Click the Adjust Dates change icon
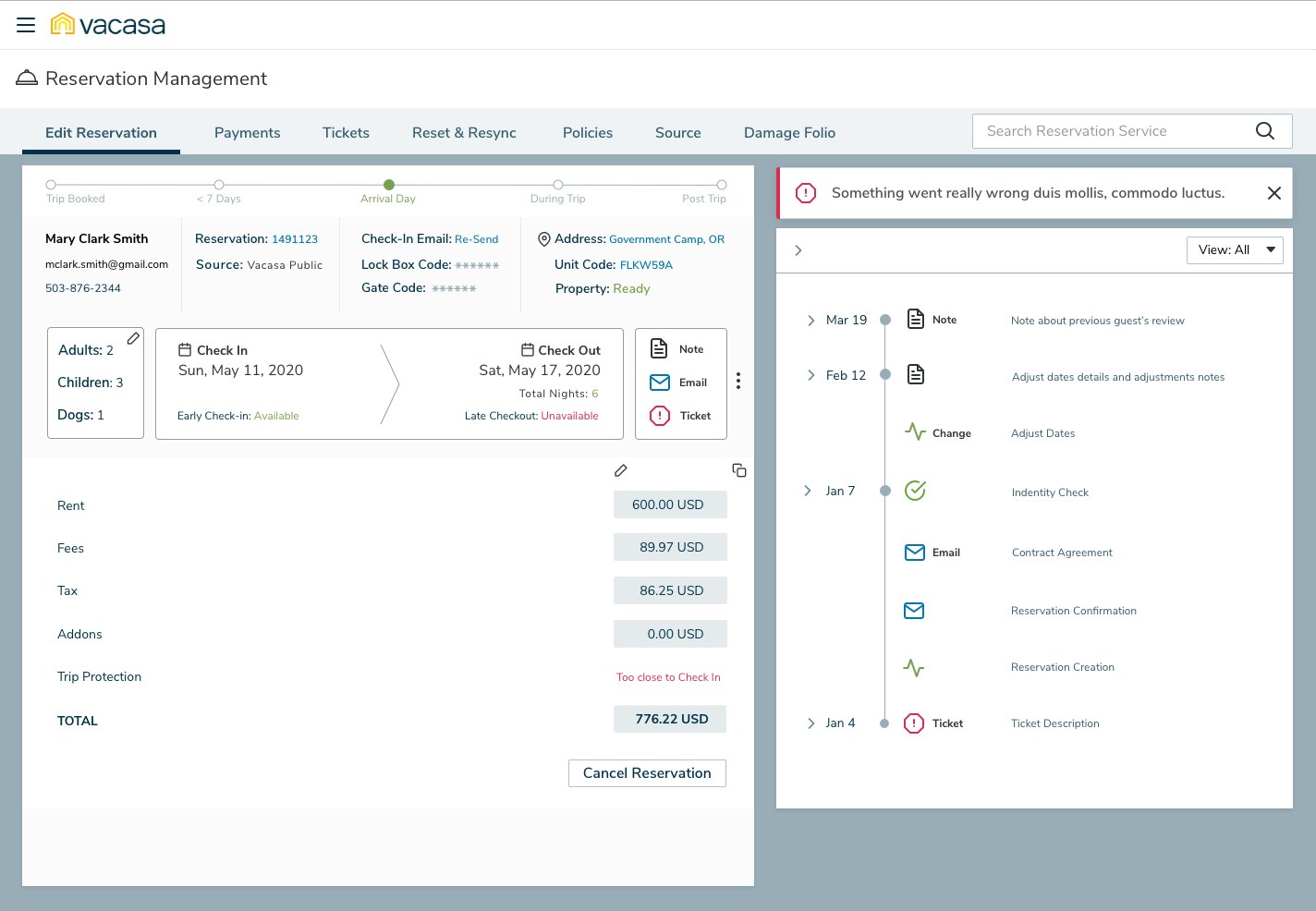This screenshot has height=911, width=1316. (915, 431)
